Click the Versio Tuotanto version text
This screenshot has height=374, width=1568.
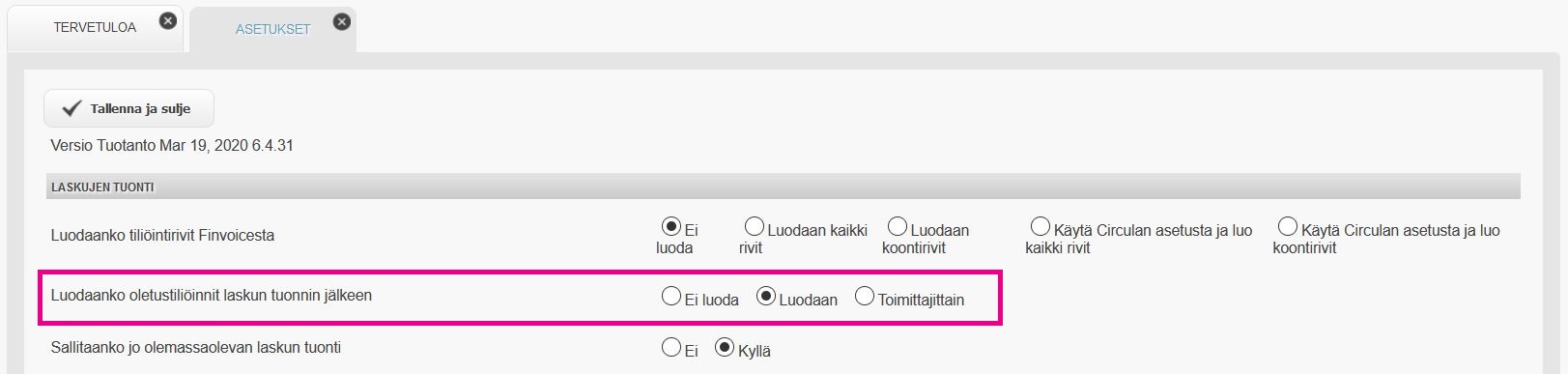[172, 146]
